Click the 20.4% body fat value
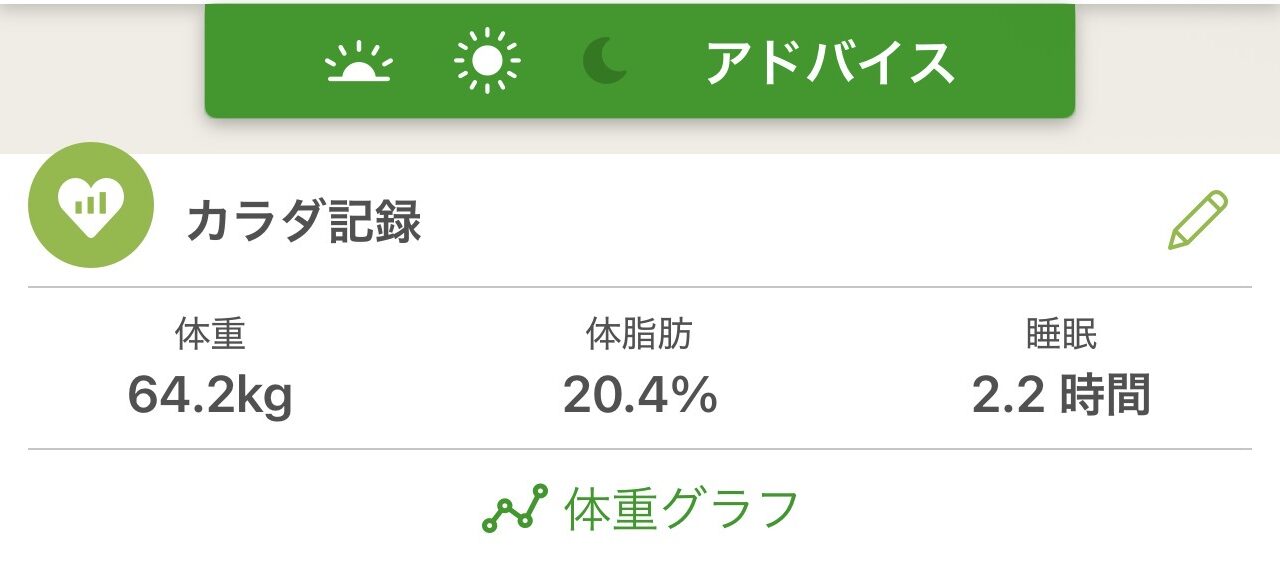1280x561 pixels. click(640, 395)
